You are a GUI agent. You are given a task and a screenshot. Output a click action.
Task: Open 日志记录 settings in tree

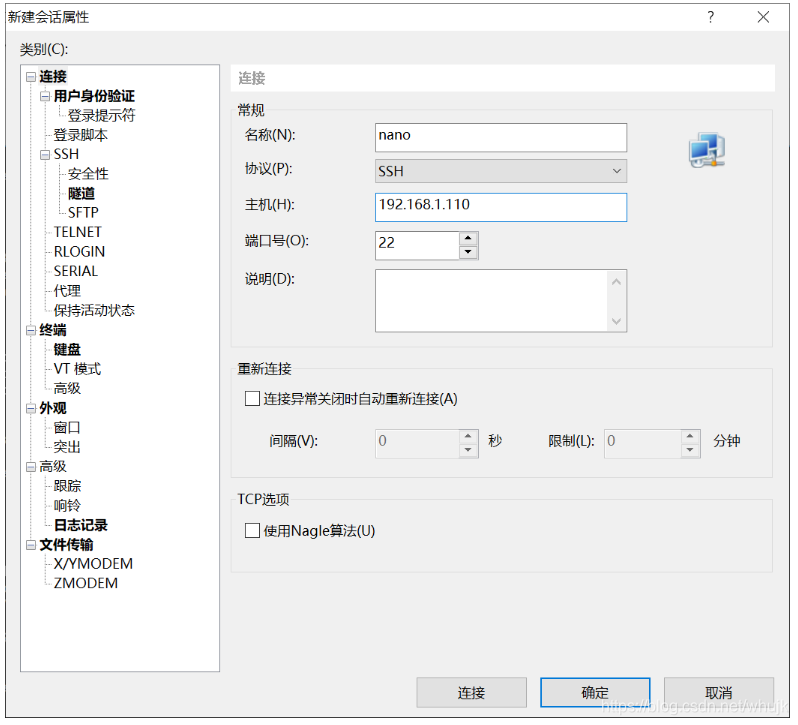tap(81, 526)
